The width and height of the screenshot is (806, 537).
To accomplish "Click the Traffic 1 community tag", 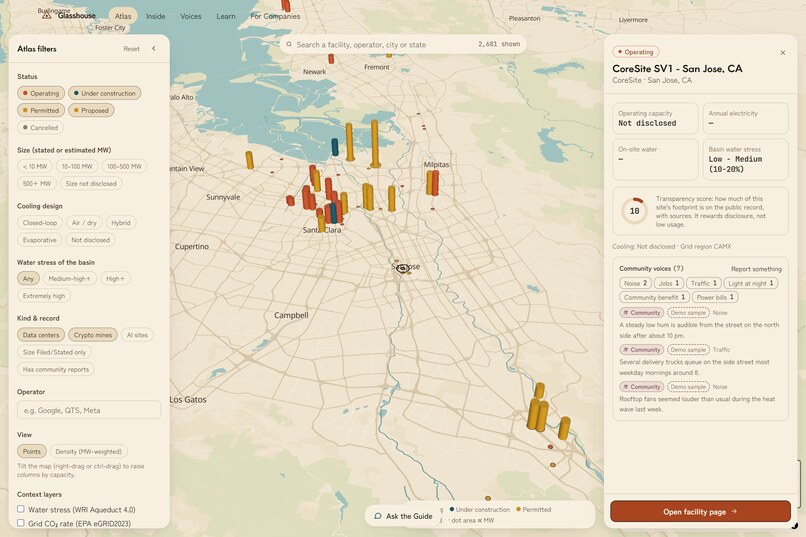I will tap(704, 283).
